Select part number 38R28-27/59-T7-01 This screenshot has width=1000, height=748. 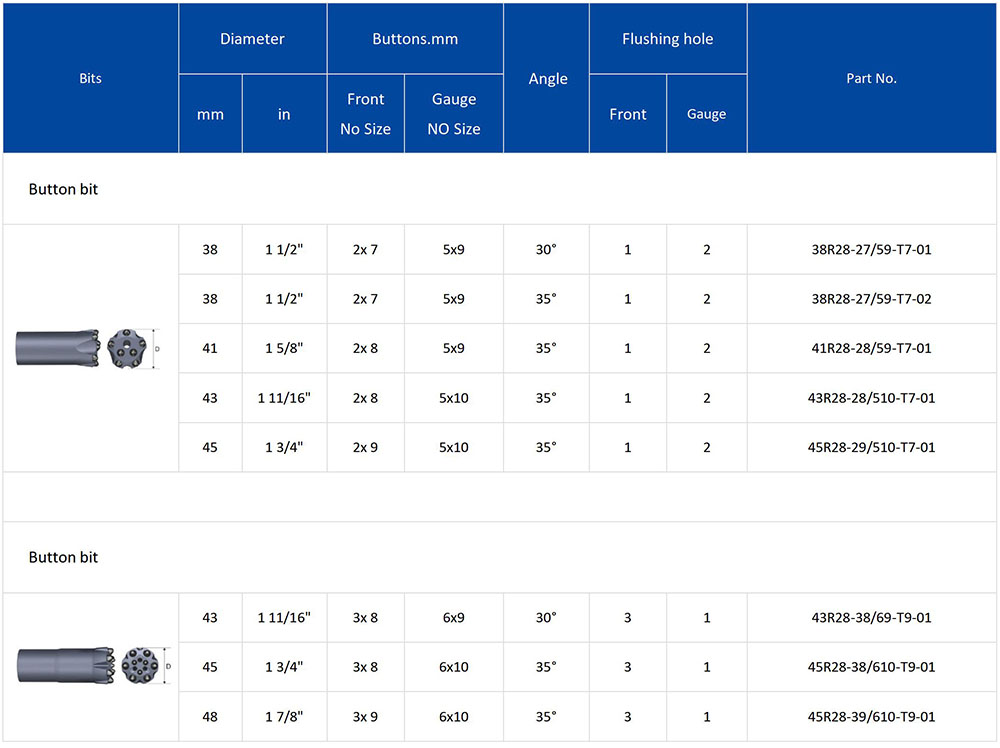pos(871,249)
